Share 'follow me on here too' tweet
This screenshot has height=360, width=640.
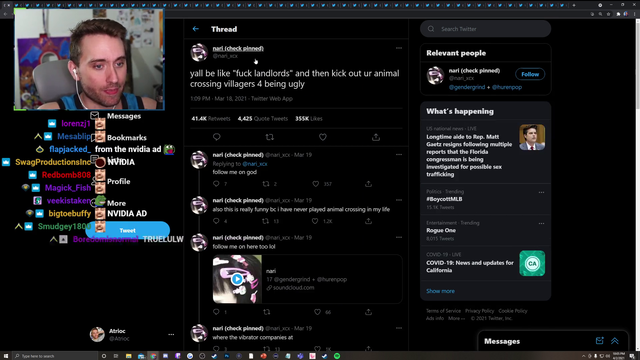point(369,312)
